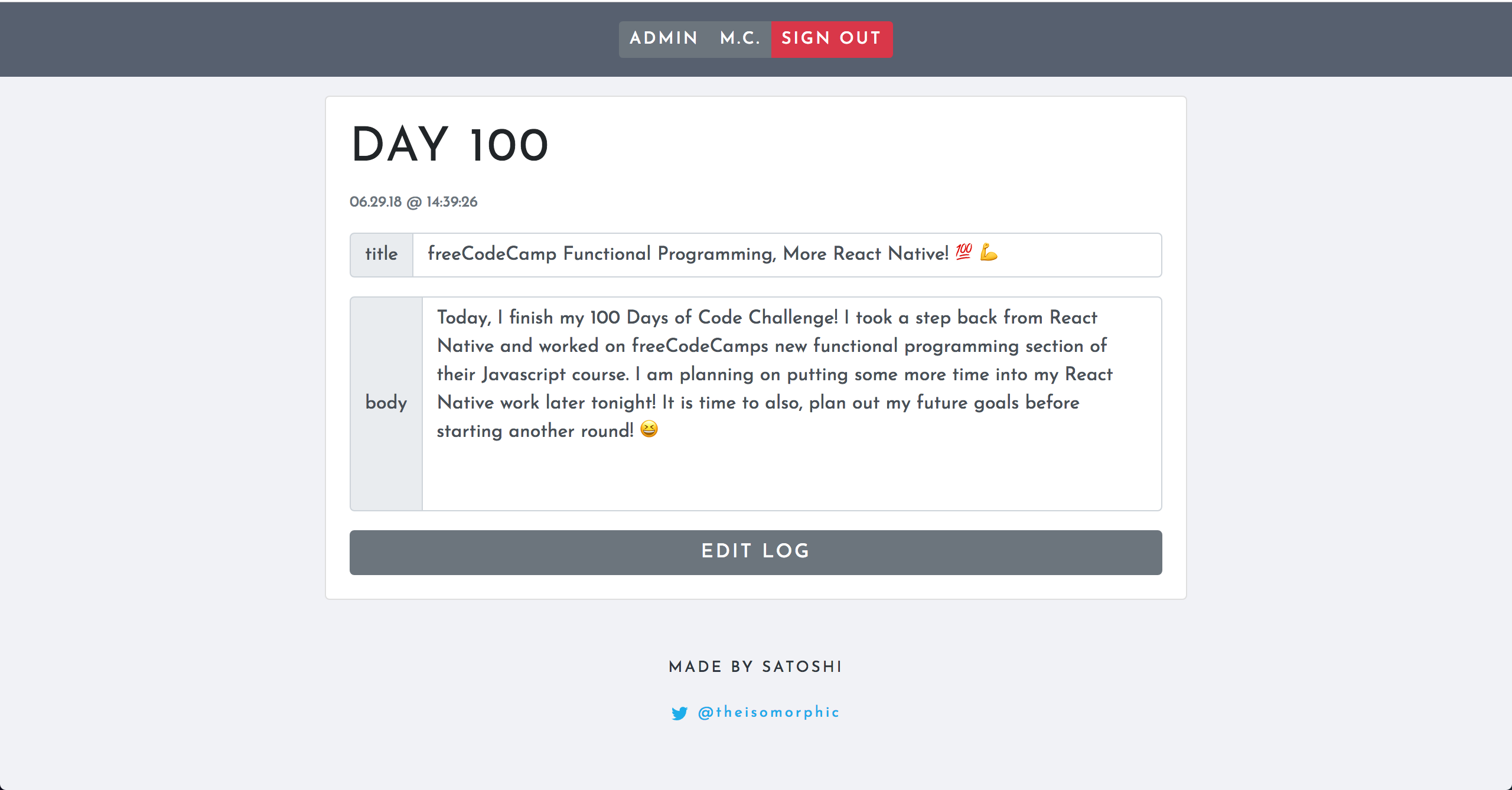Click the EDIT LOG button
The height and width of the screenshot is (790, 1512).
click(756, 552)
